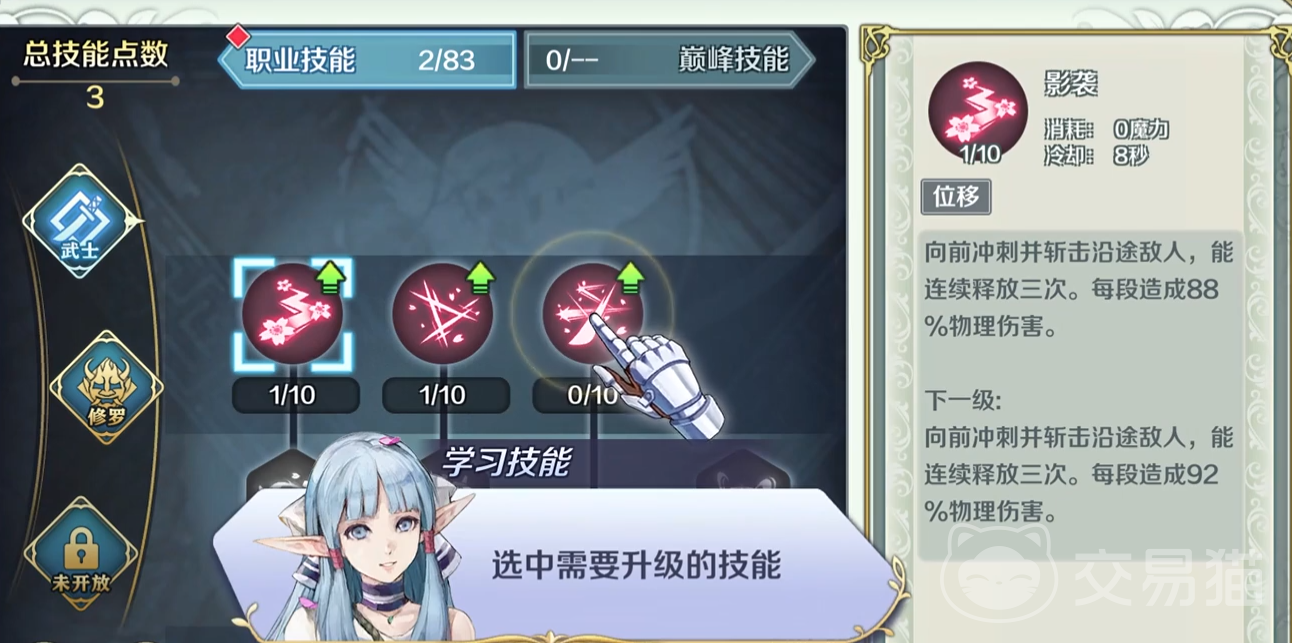Tap green upgrade arrow on second skill
The image size is (1292, 643).
[x=481, y=278]
